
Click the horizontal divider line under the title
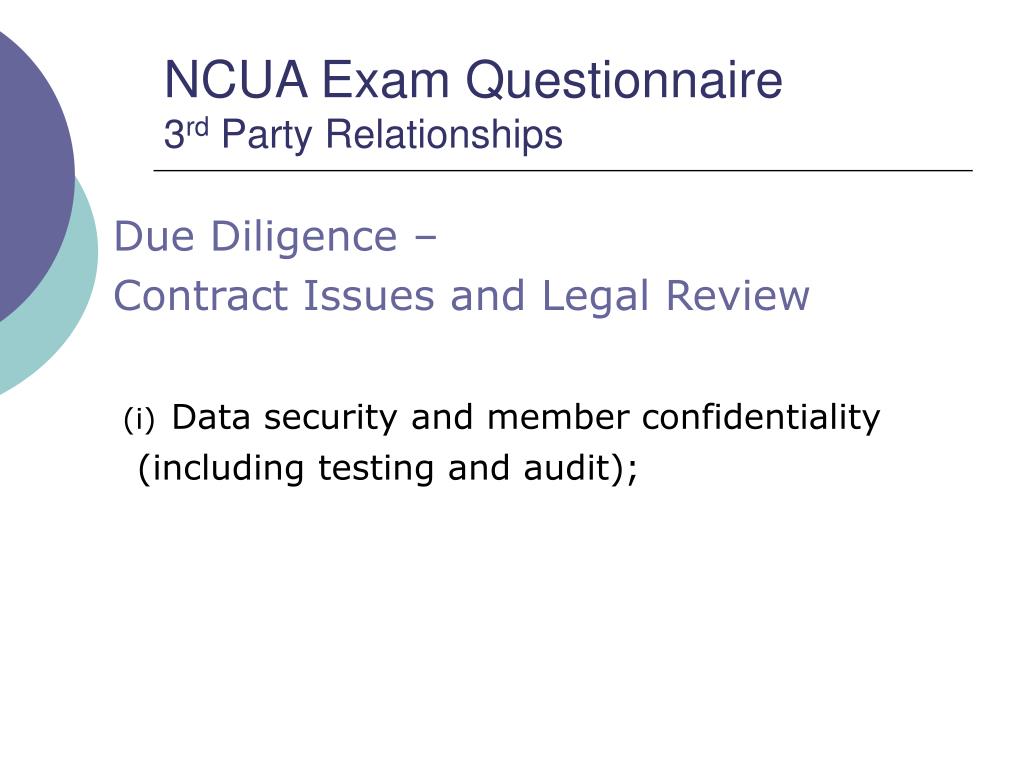tap(563, 170)
